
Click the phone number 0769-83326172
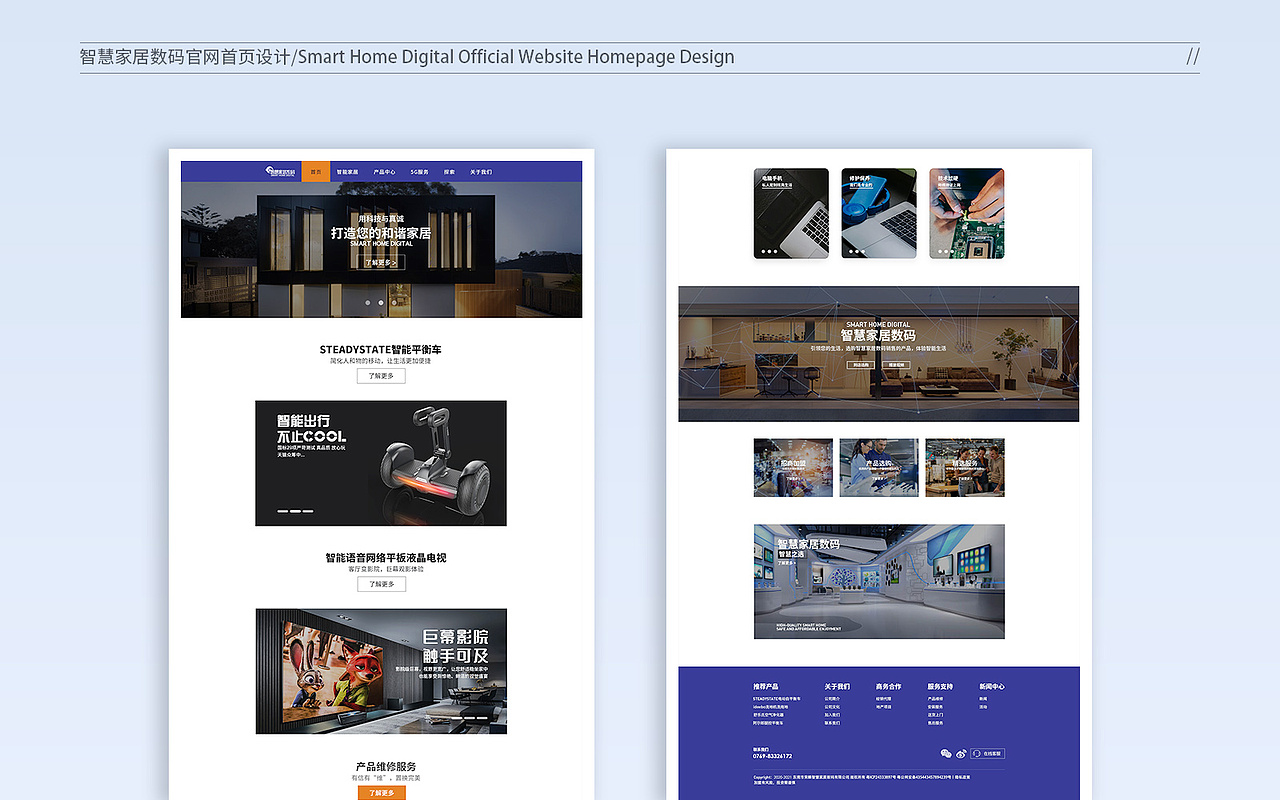[773, 757]
